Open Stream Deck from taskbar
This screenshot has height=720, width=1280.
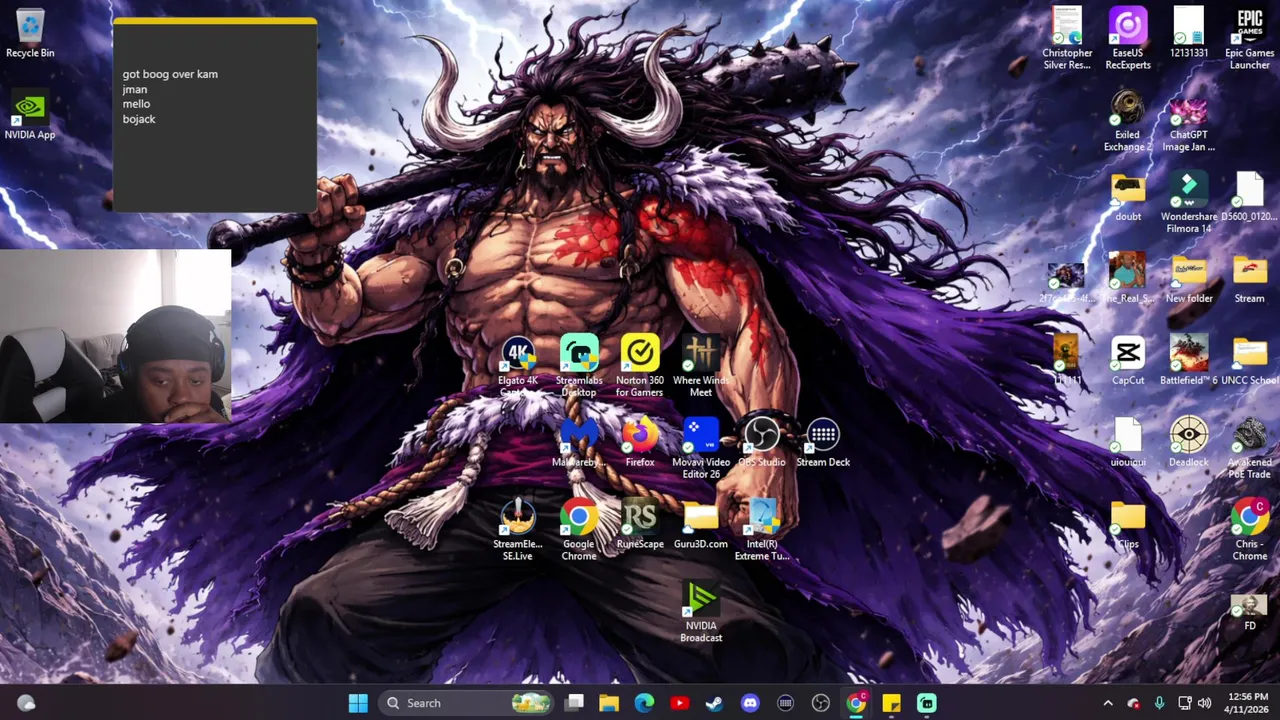[786, 703]
